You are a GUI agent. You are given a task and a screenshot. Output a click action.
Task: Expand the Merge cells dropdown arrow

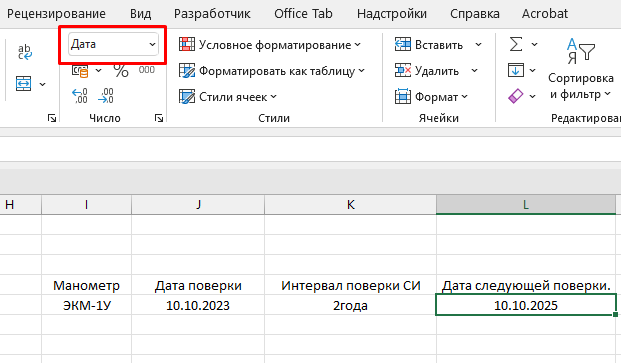42,84
